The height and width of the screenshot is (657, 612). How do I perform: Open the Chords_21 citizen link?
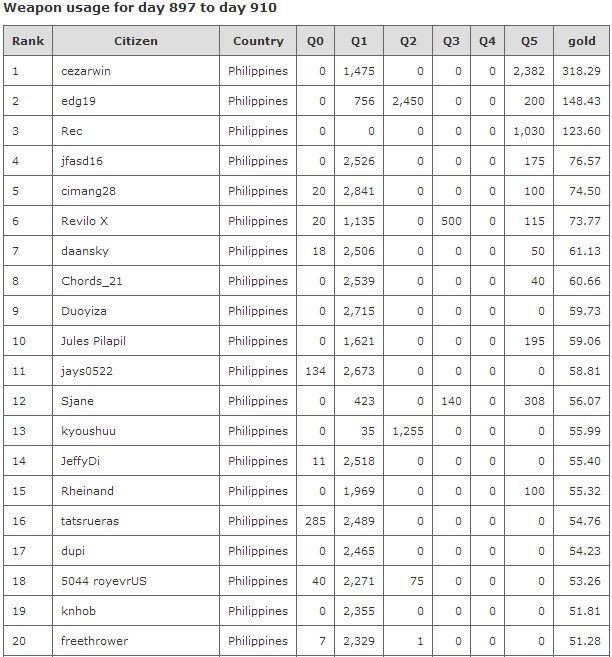pos(90,281)
